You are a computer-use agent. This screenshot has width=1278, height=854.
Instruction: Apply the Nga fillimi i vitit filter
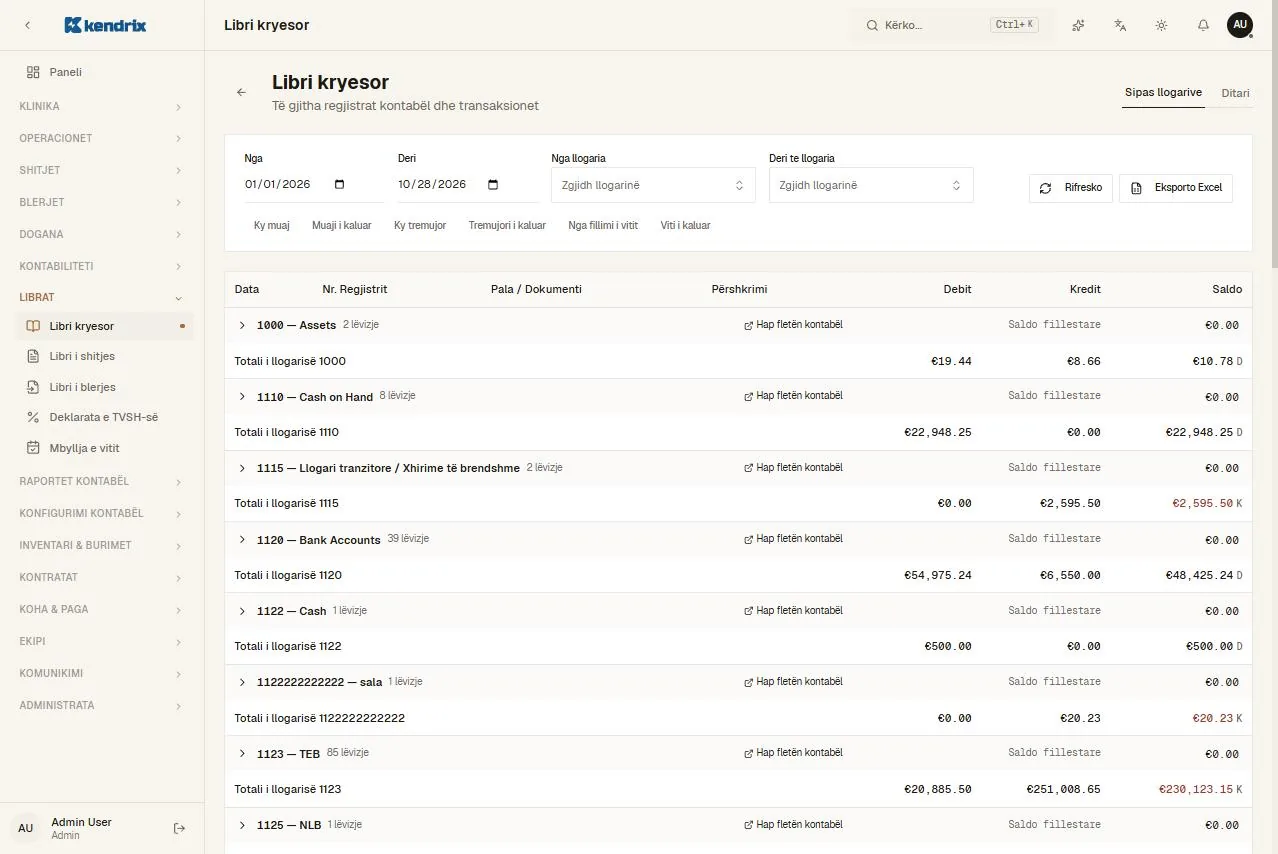pyautogui.click(x=603, y=226)
